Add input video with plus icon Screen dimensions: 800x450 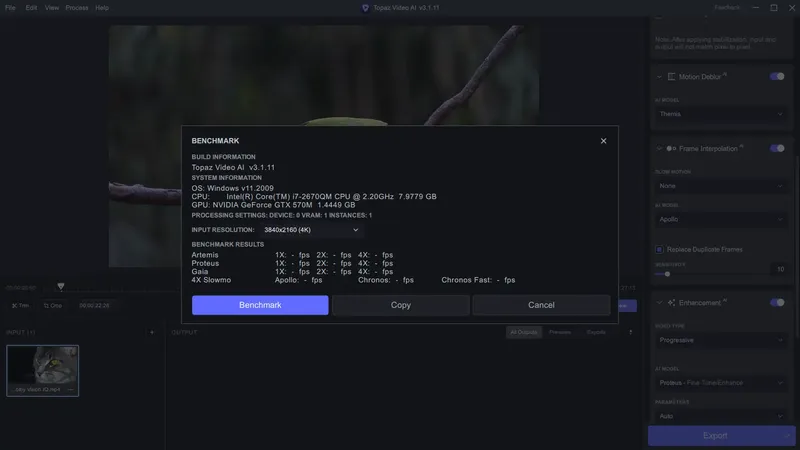(x=152, y=332)
